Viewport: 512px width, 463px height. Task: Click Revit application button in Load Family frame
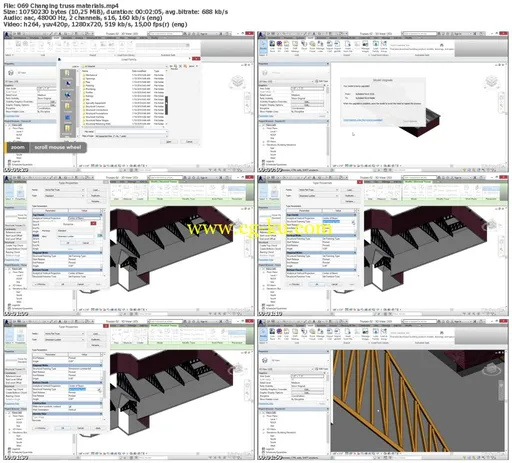(x=8, y=35)
